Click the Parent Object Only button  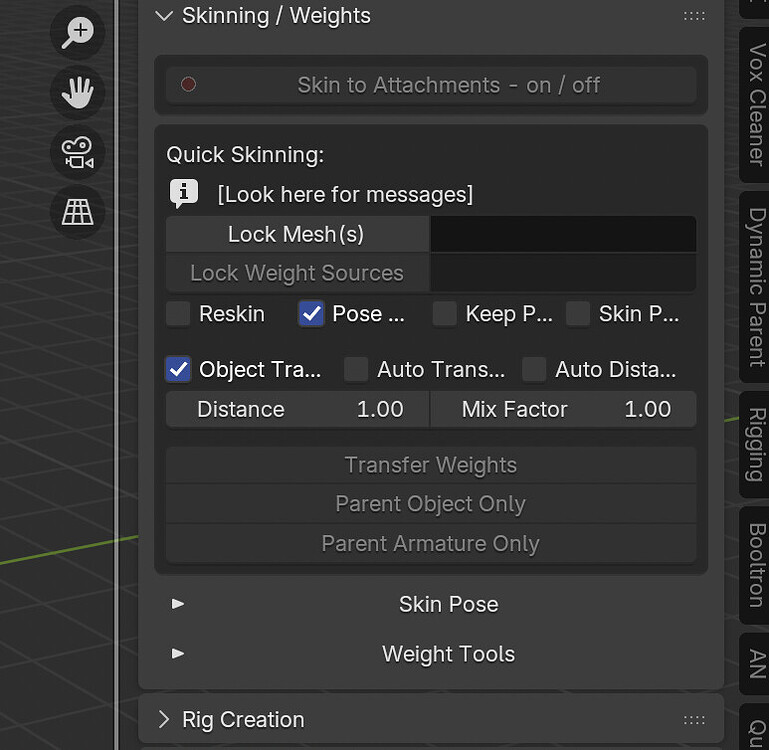point(431,504)
